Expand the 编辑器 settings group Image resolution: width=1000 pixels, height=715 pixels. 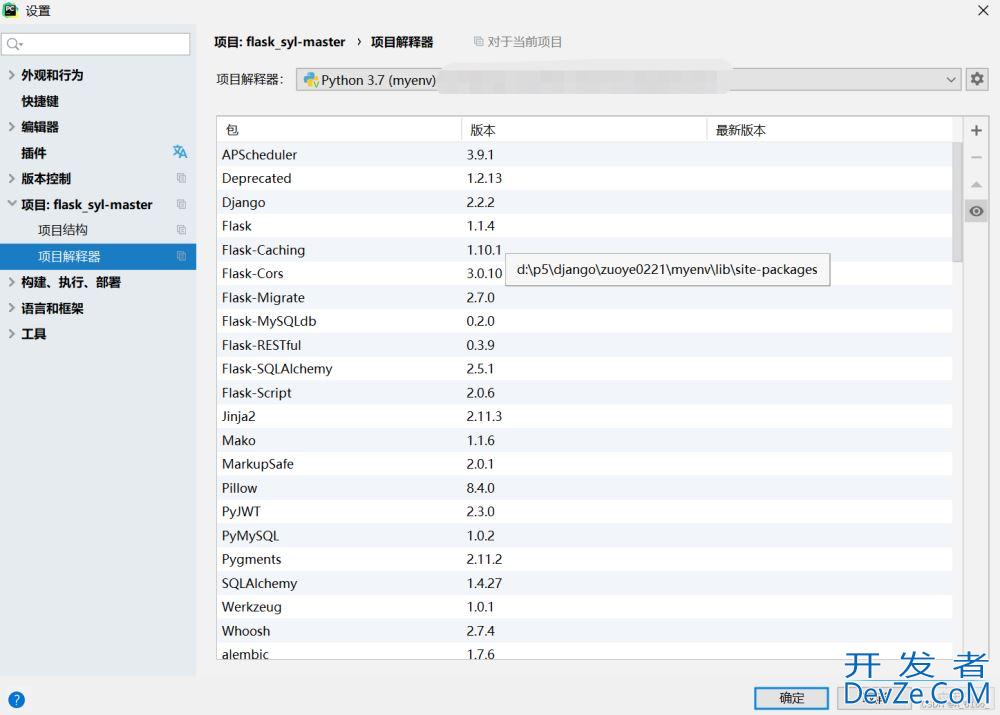tap(11, 126)
